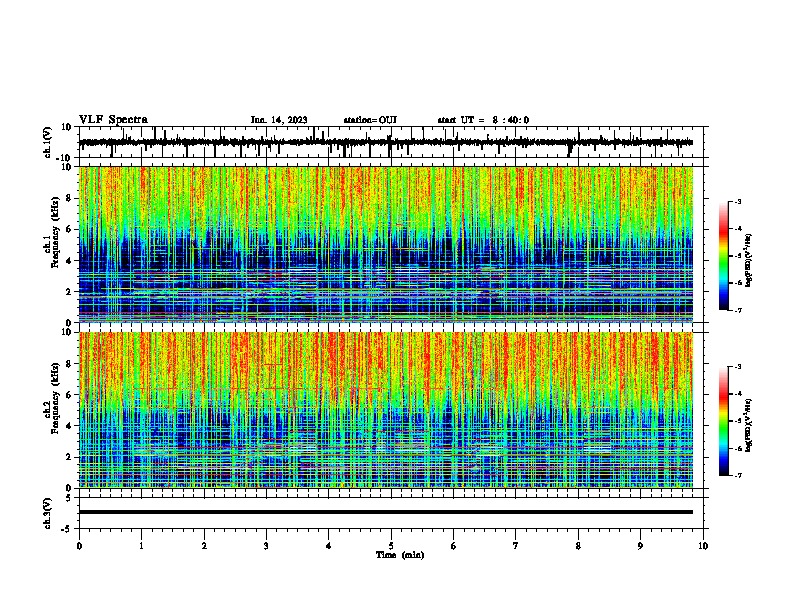Image resolution: width=792 pixels, height=612 pixels.
Task: Click the "-3" label on ch.1 color scale
Action: point(738,201)
